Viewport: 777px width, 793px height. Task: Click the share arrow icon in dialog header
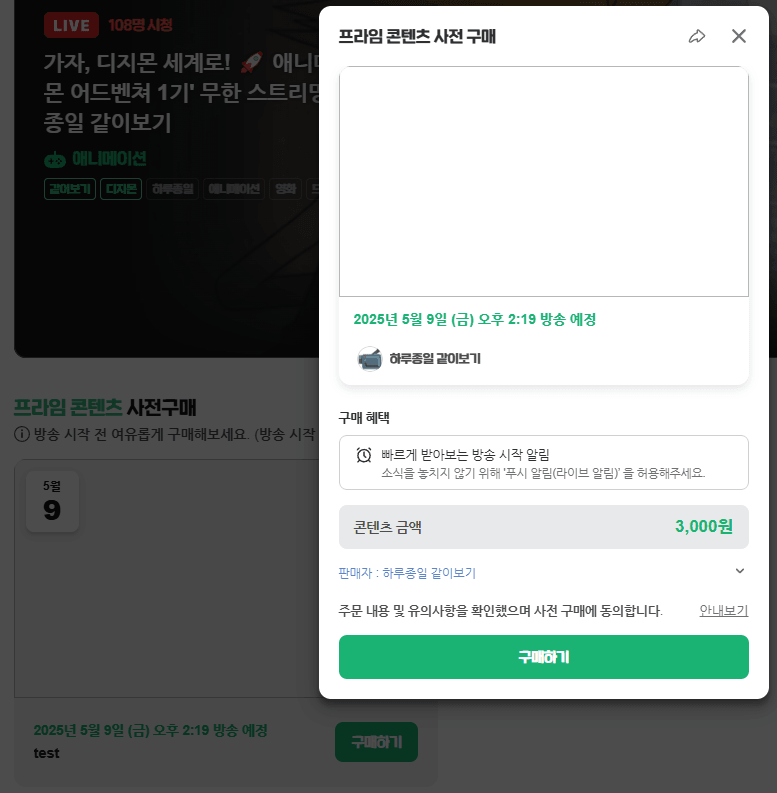[697, 36]
